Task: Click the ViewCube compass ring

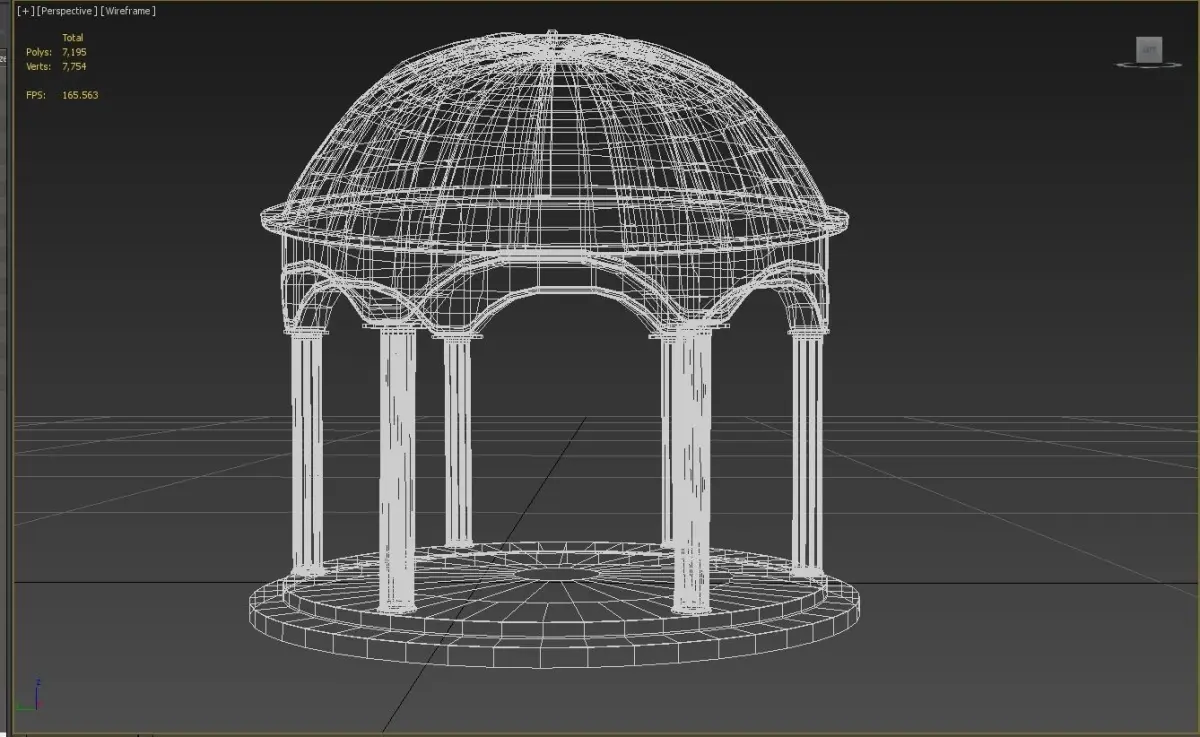Action: (1149, 65)
